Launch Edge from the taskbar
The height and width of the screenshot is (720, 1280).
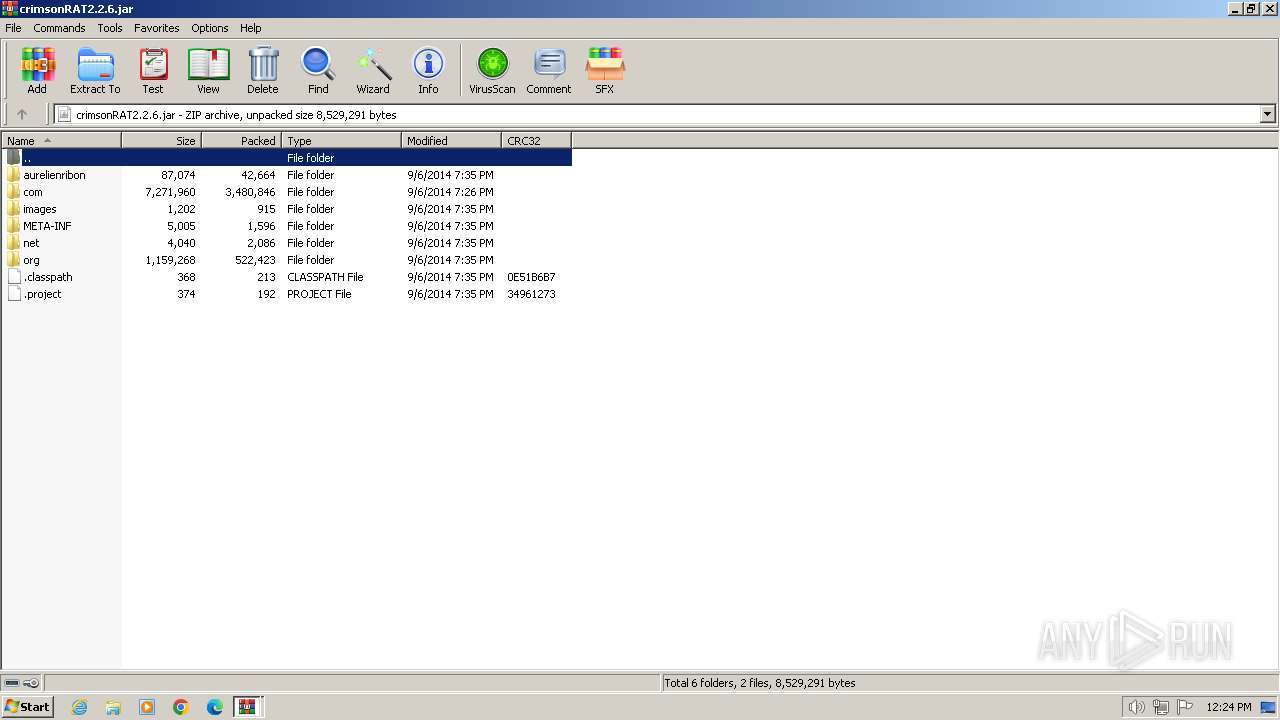coord(215,707)
